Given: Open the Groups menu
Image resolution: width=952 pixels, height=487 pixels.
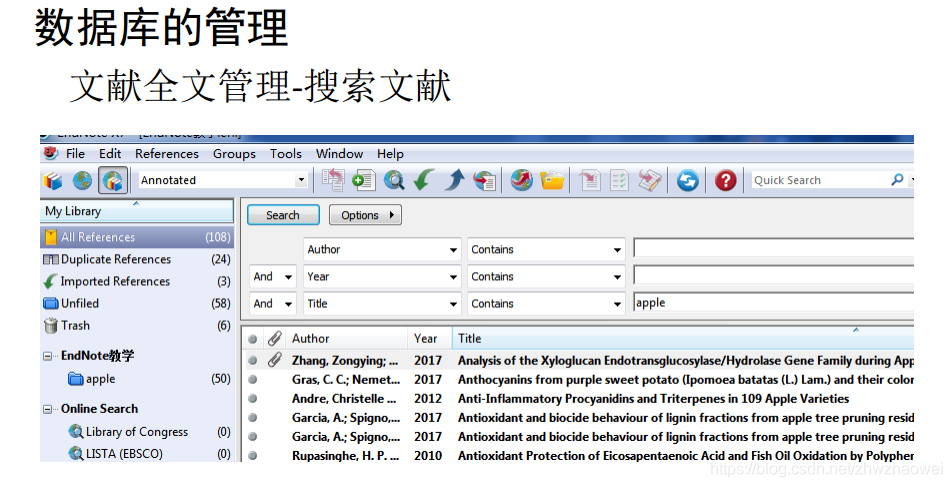Looking at the screenshot, I should (x=234, y=154).
